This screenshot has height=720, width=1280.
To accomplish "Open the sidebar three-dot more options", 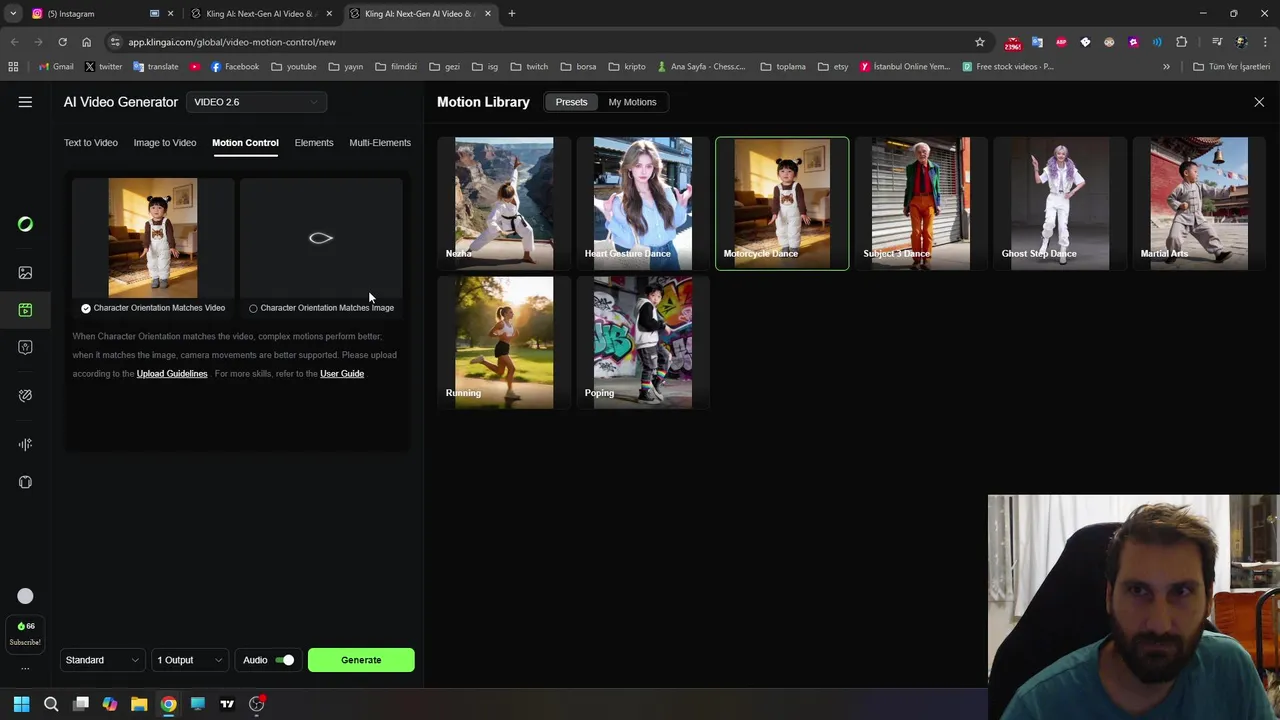I will click(25, 668).
